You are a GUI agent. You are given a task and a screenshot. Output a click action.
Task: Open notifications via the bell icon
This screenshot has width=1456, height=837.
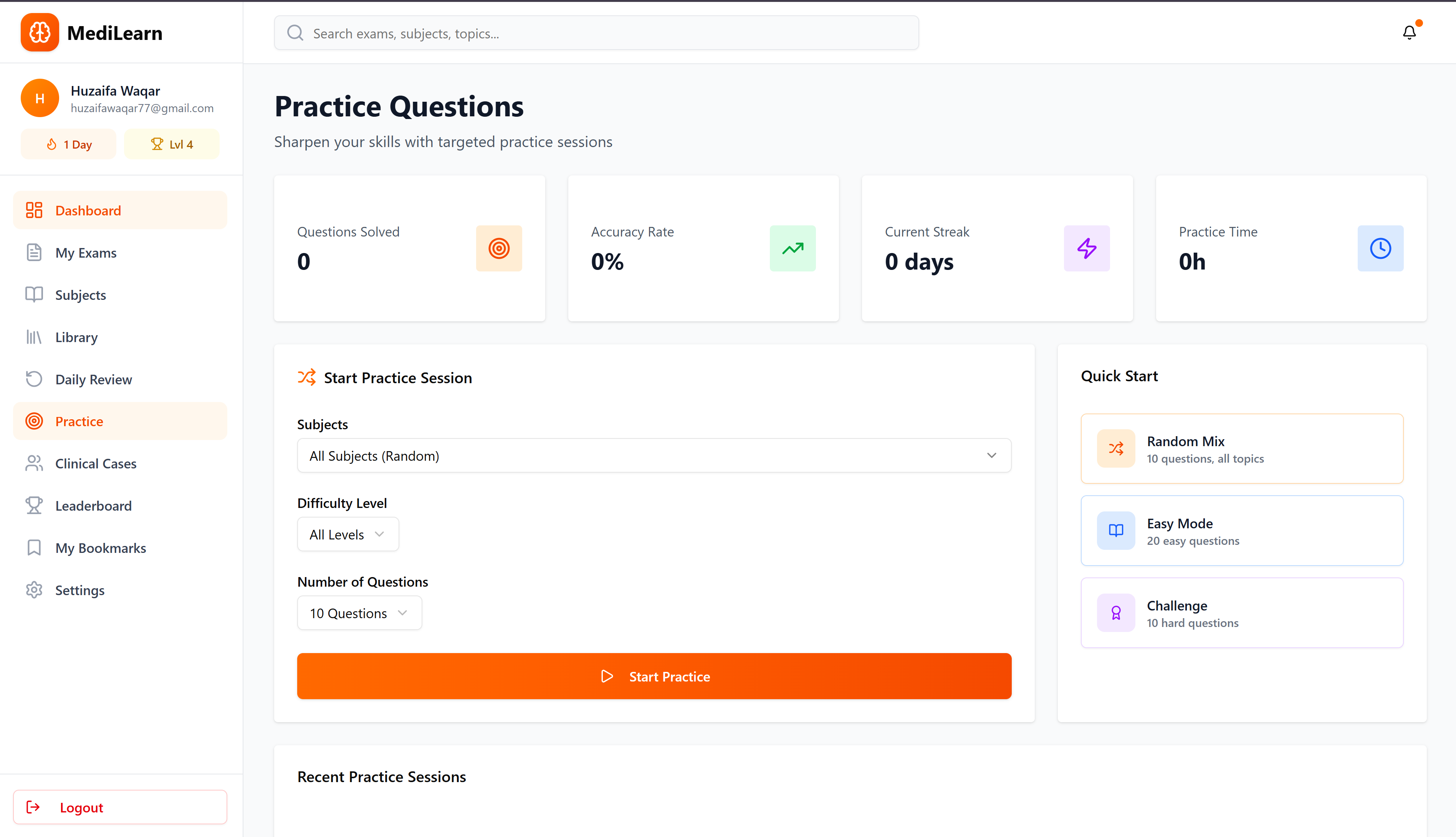click(x=1409, y=33)
